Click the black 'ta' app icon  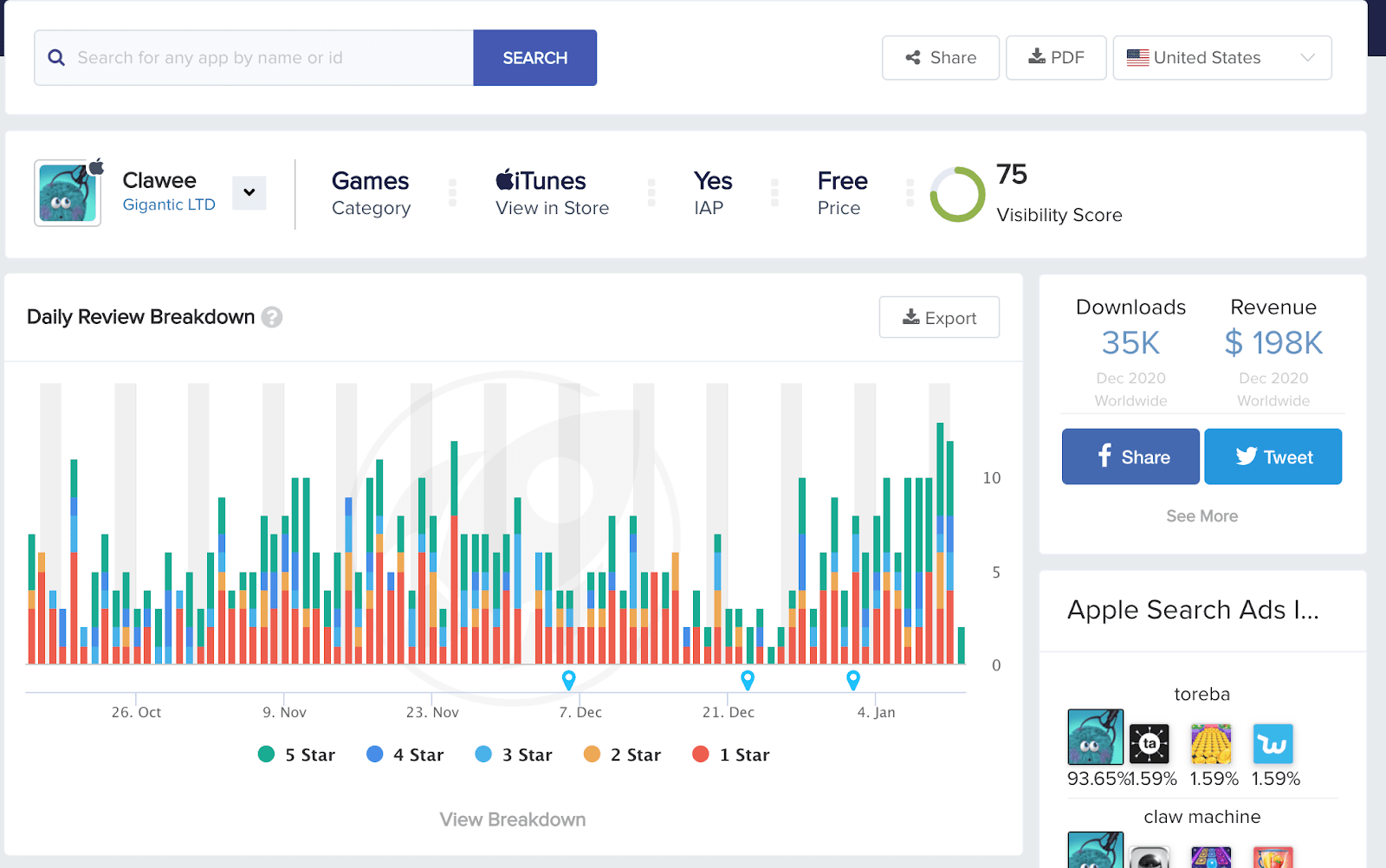pyautogui.click(x=1150, y=743)
